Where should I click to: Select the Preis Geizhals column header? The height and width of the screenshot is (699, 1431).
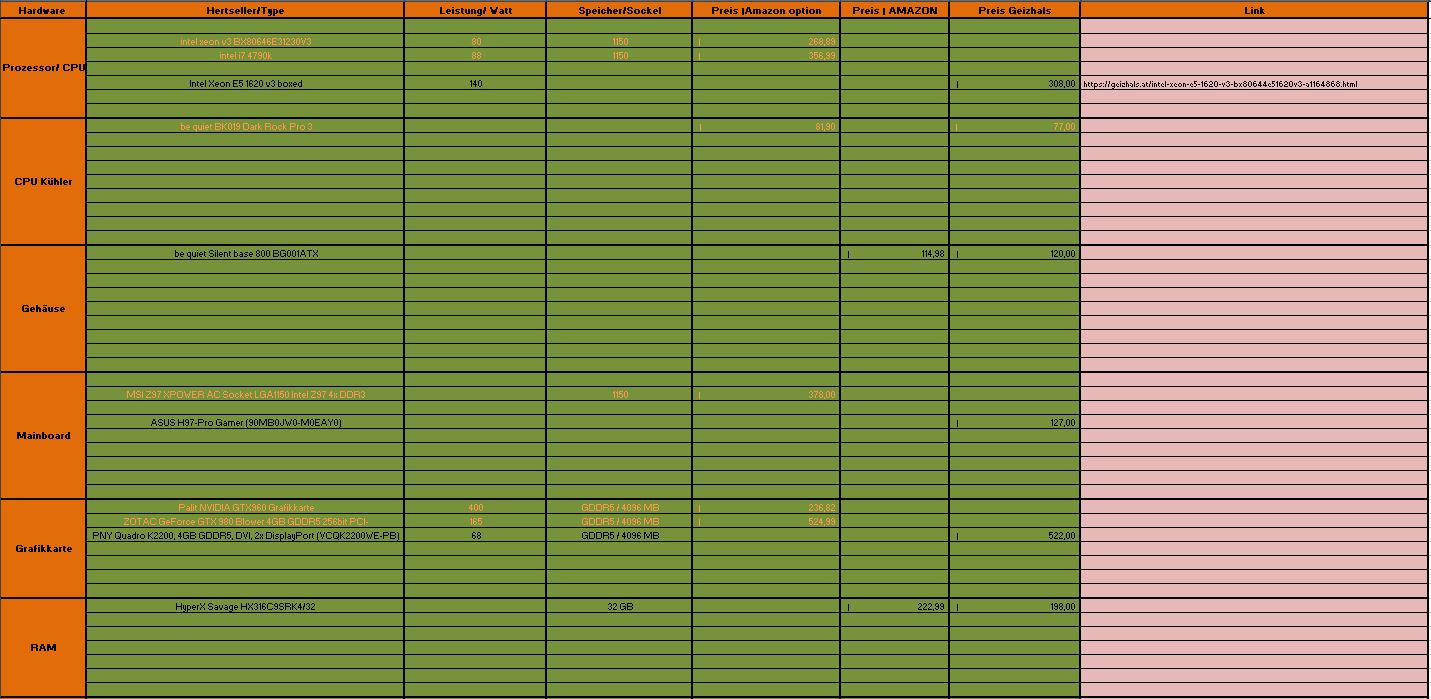click(x=1014, y=10)
